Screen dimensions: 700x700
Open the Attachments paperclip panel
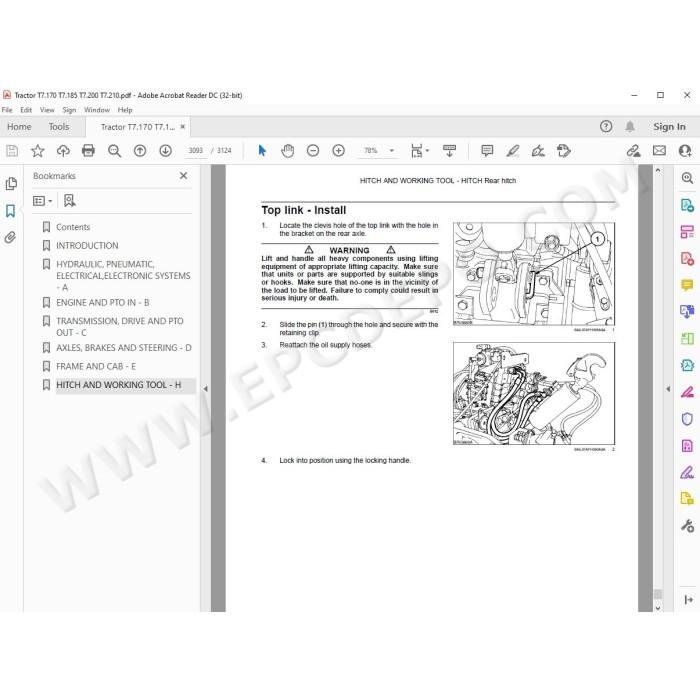(11, 237)
